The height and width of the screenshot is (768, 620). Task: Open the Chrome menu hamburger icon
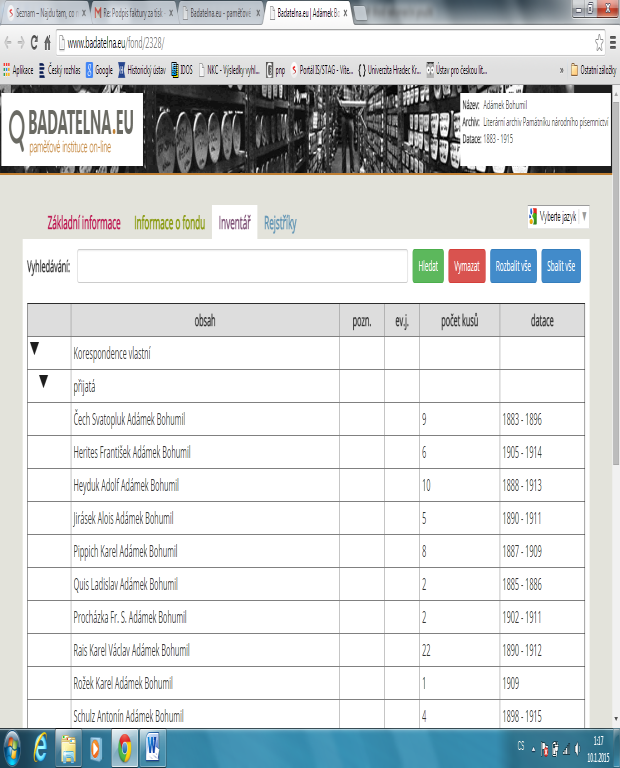point(613,43)
